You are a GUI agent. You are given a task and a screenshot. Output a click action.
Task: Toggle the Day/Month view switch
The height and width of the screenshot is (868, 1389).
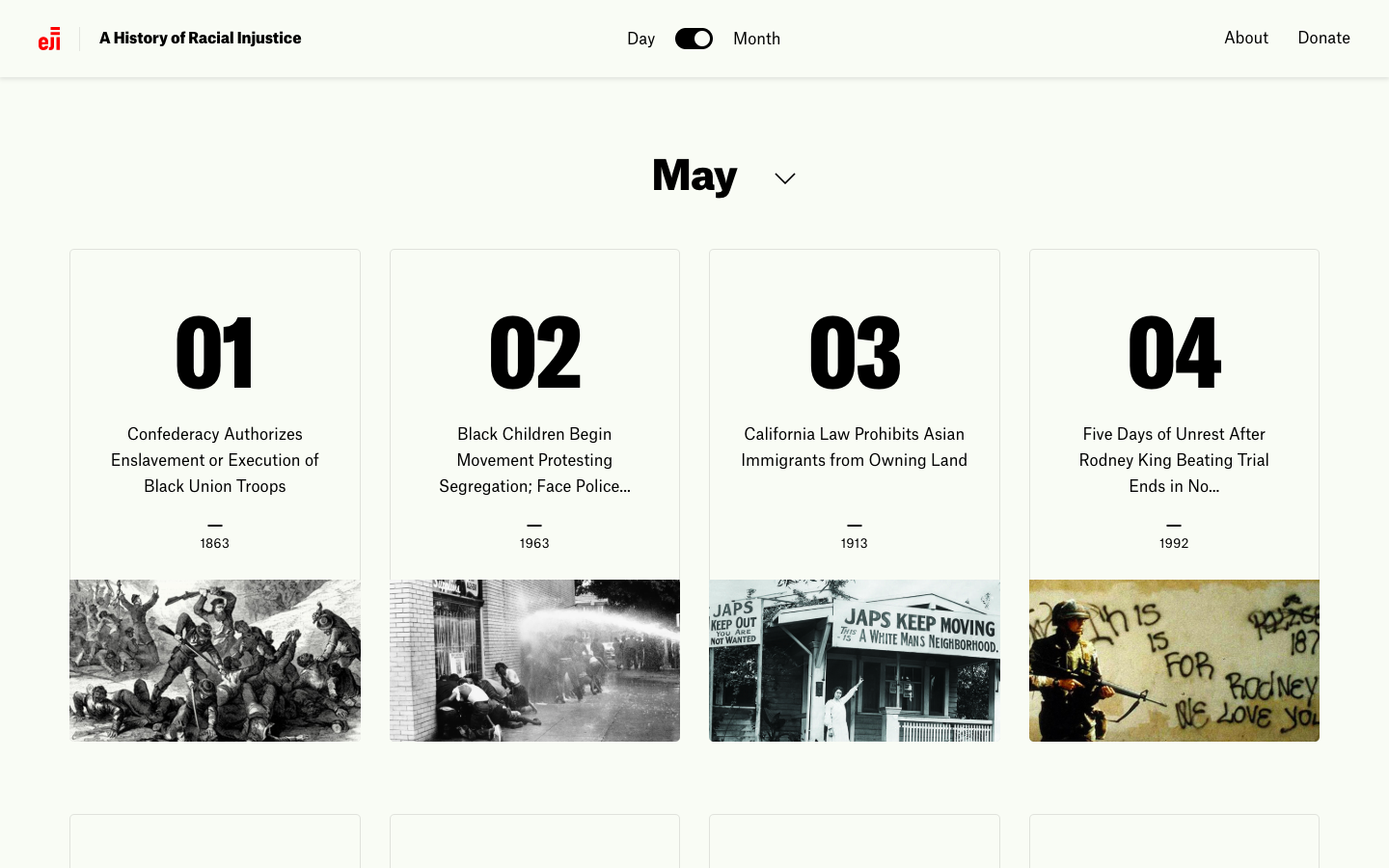[x=694, y=39]
